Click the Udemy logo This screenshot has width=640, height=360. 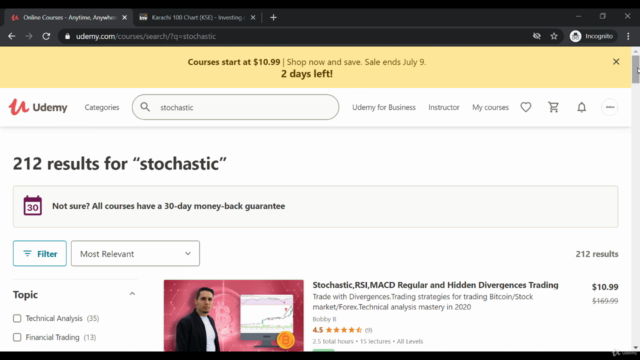pyautogui.click(x=38, y=107)
